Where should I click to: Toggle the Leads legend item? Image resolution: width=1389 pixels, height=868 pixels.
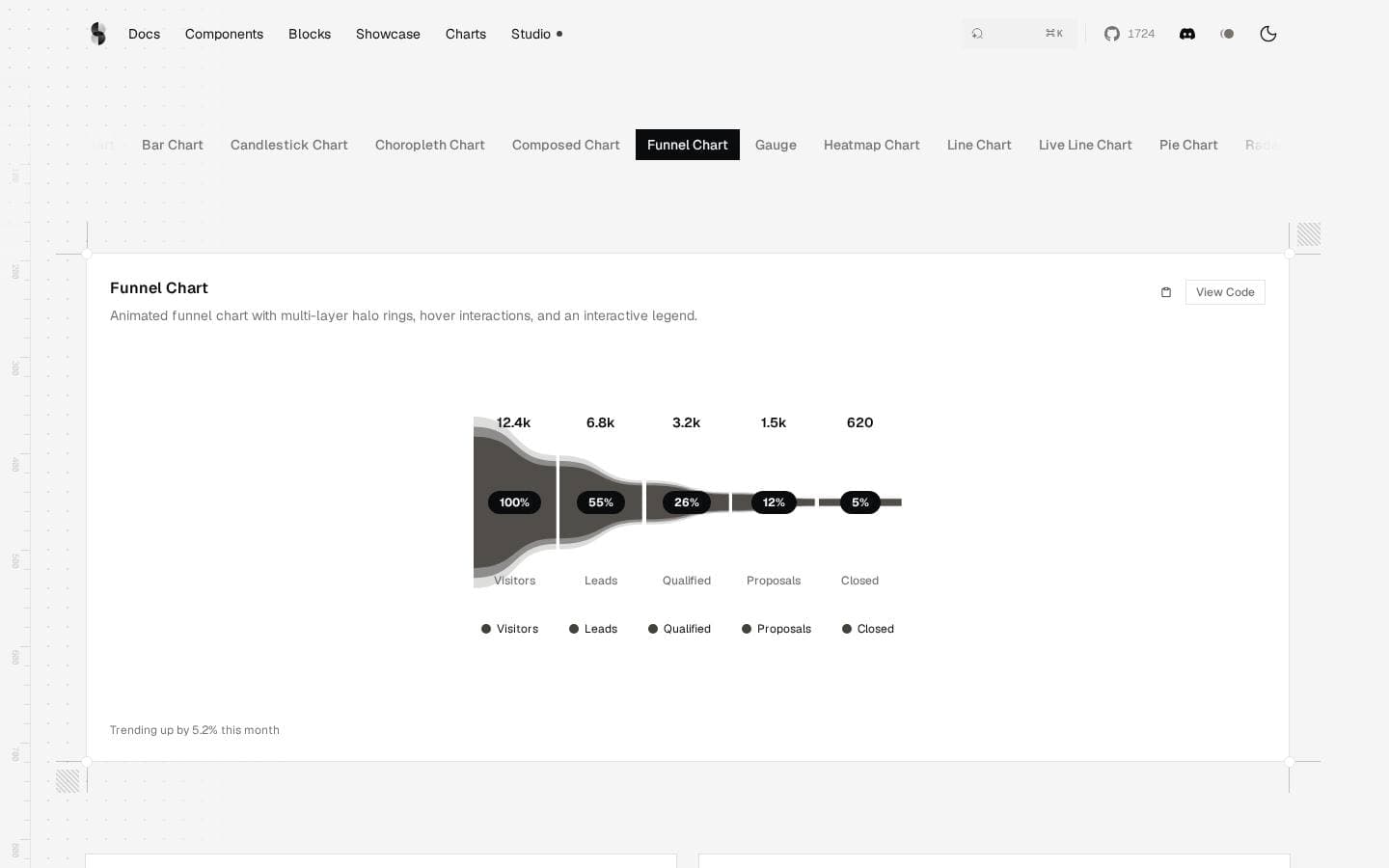point(593,629)
